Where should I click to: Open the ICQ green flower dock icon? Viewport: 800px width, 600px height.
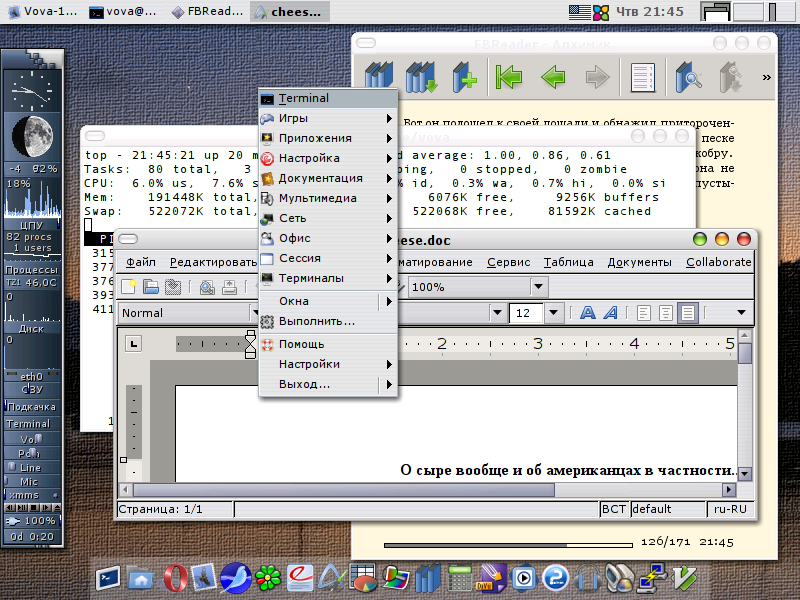coord(267,578)
